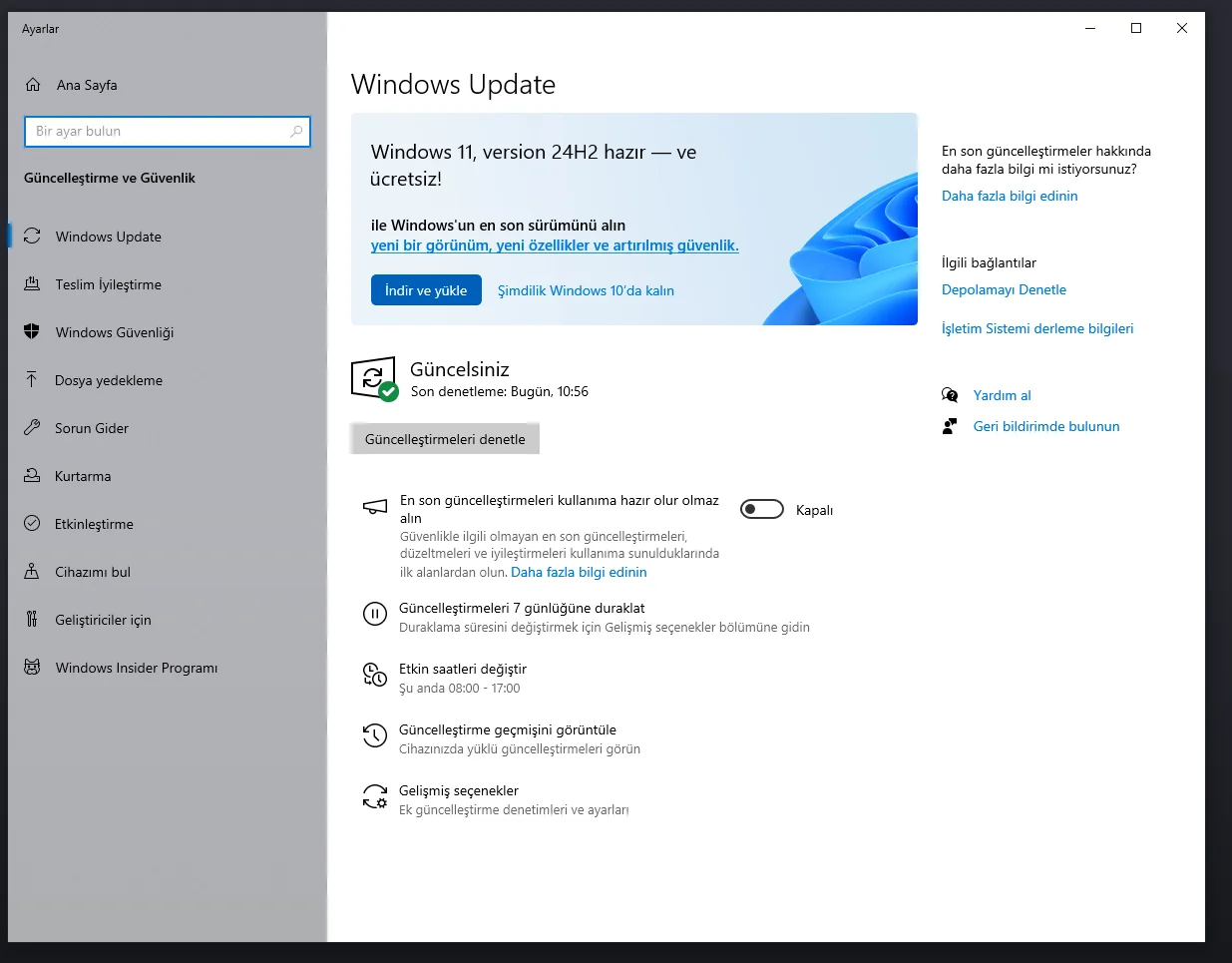Click the pause icon for 7-day update pause
Viewport: 1232px width, 963px height.
click(375, 614)
